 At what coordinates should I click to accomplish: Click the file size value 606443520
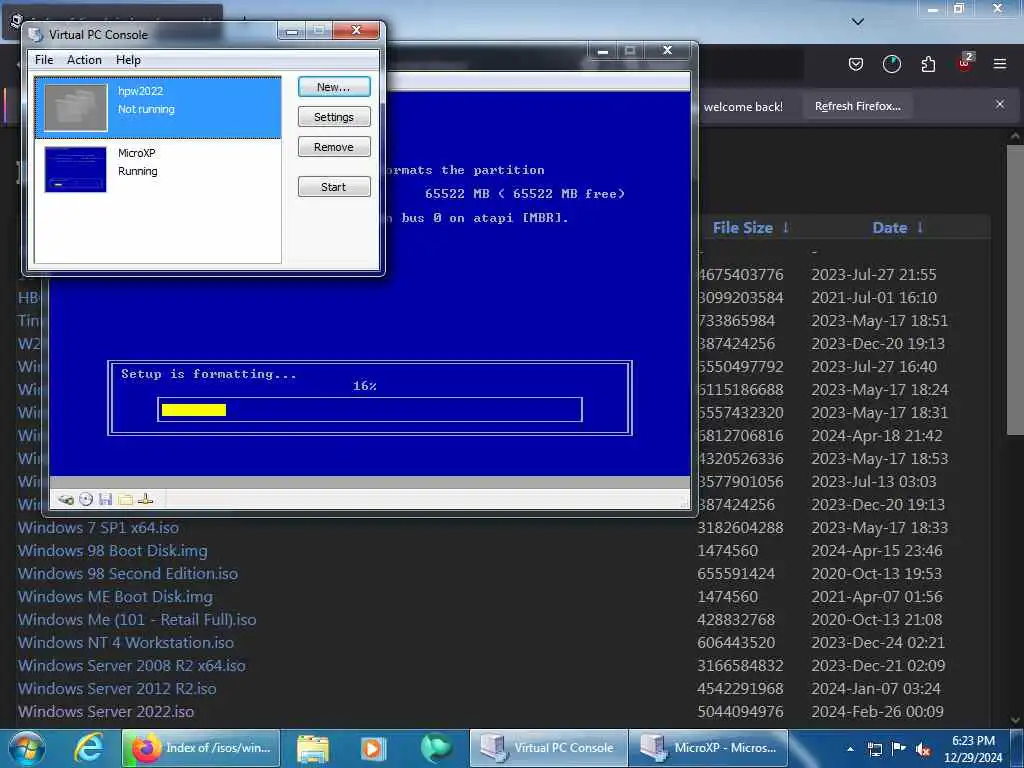pyautogui.click(x=736, y=643)
